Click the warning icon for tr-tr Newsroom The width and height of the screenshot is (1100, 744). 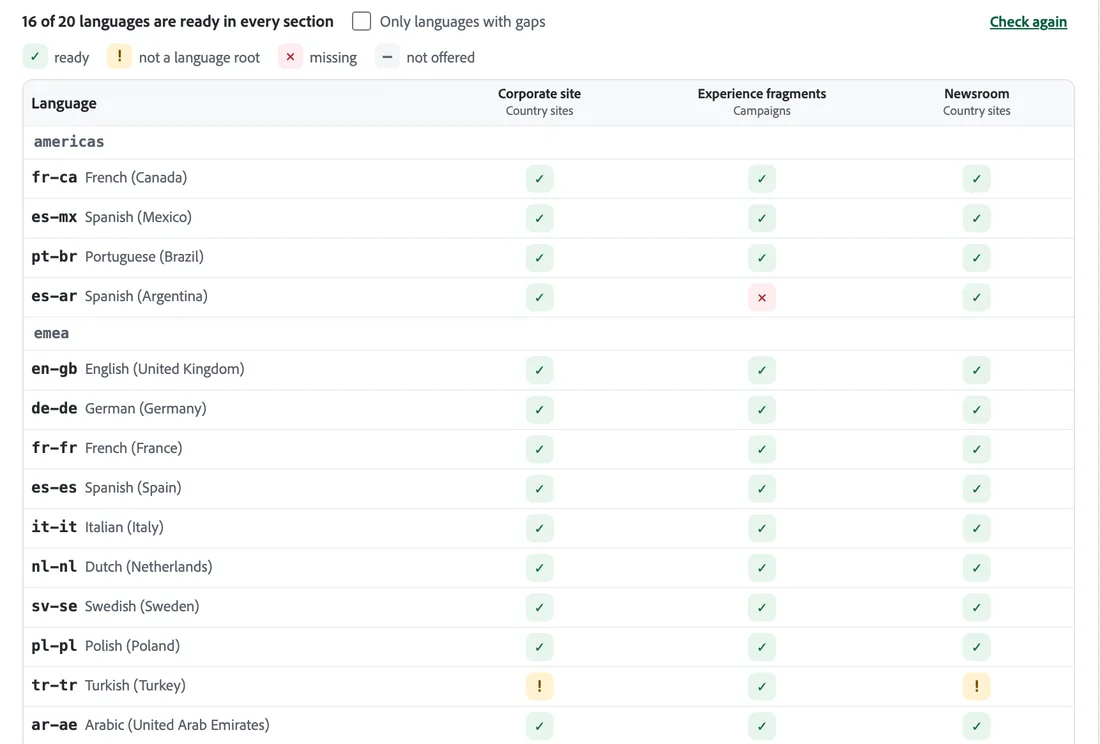coord(977,686)
